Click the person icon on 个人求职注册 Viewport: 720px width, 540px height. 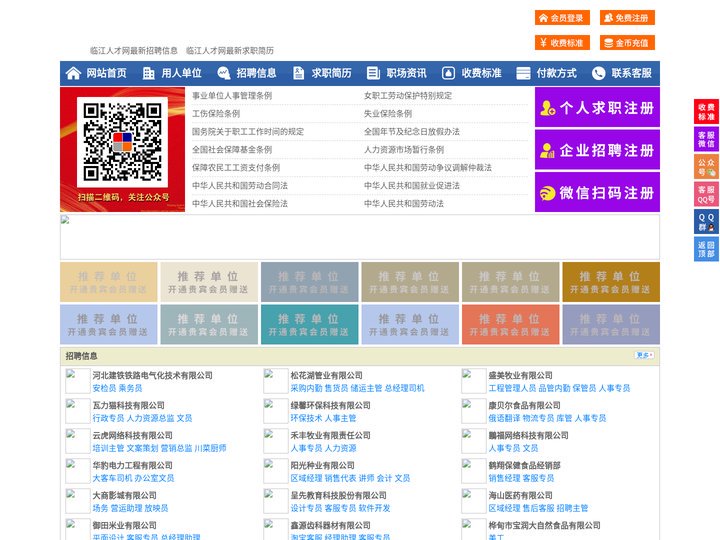pyautogui.click(x=547, y=108)
